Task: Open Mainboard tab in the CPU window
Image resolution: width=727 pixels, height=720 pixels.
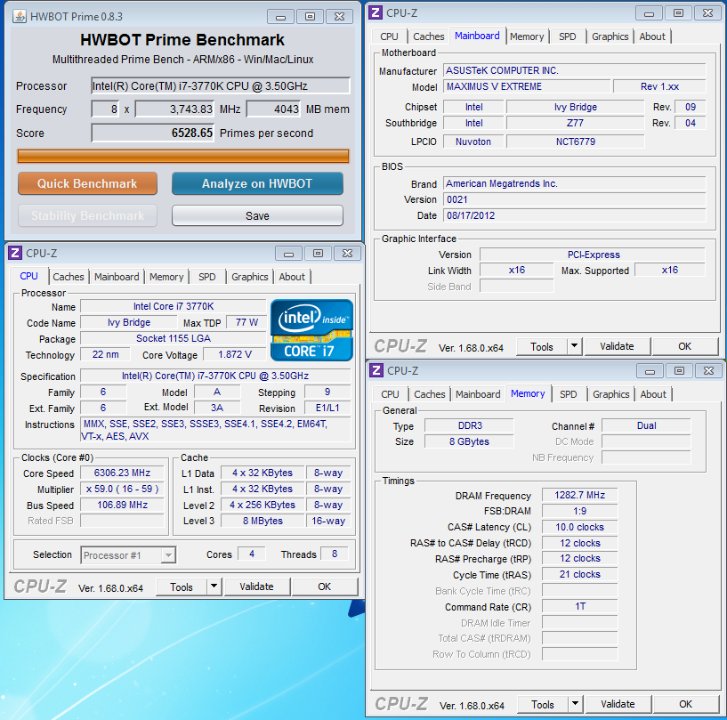Action: [116, 277]
